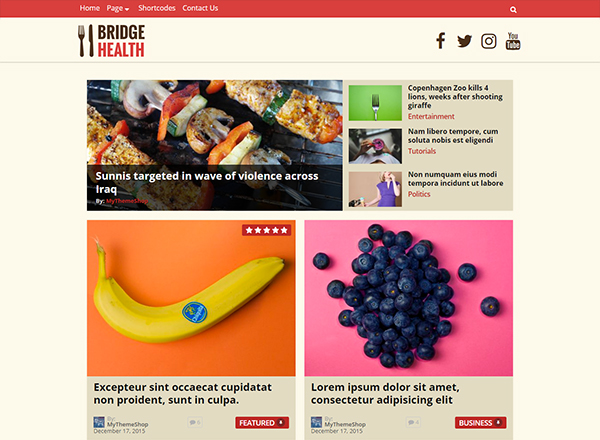Visit the Facebook social icon
600x440 pixels.
click(441, 41)
